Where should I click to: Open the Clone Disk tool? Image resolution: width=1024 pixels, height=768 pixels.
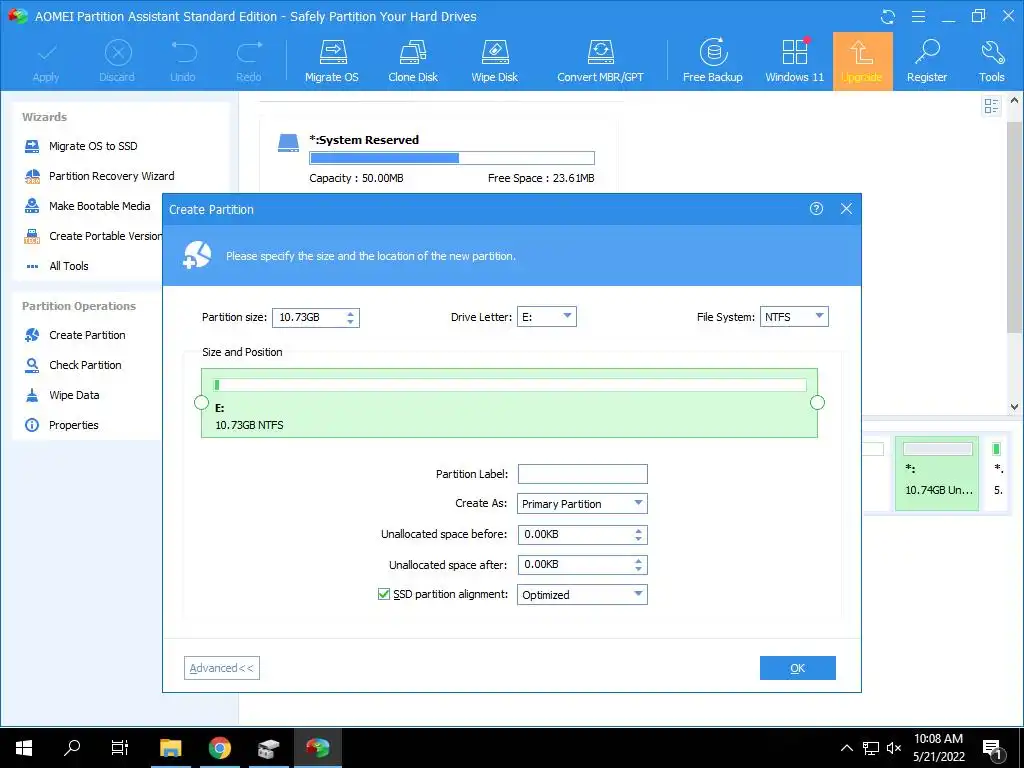(413, 61)
